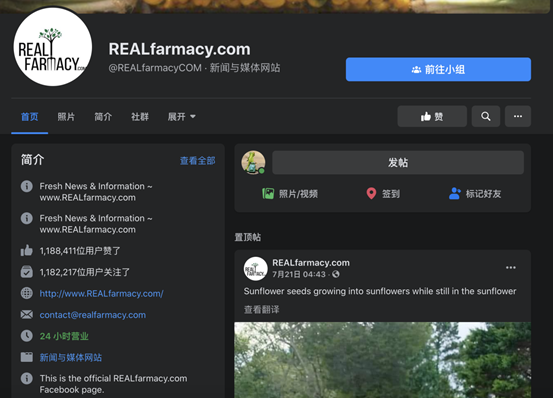The height and width of the screenshot is (398, 553).
Task: Switch to the 简介 tab
Action: click(x=103, y=117)
